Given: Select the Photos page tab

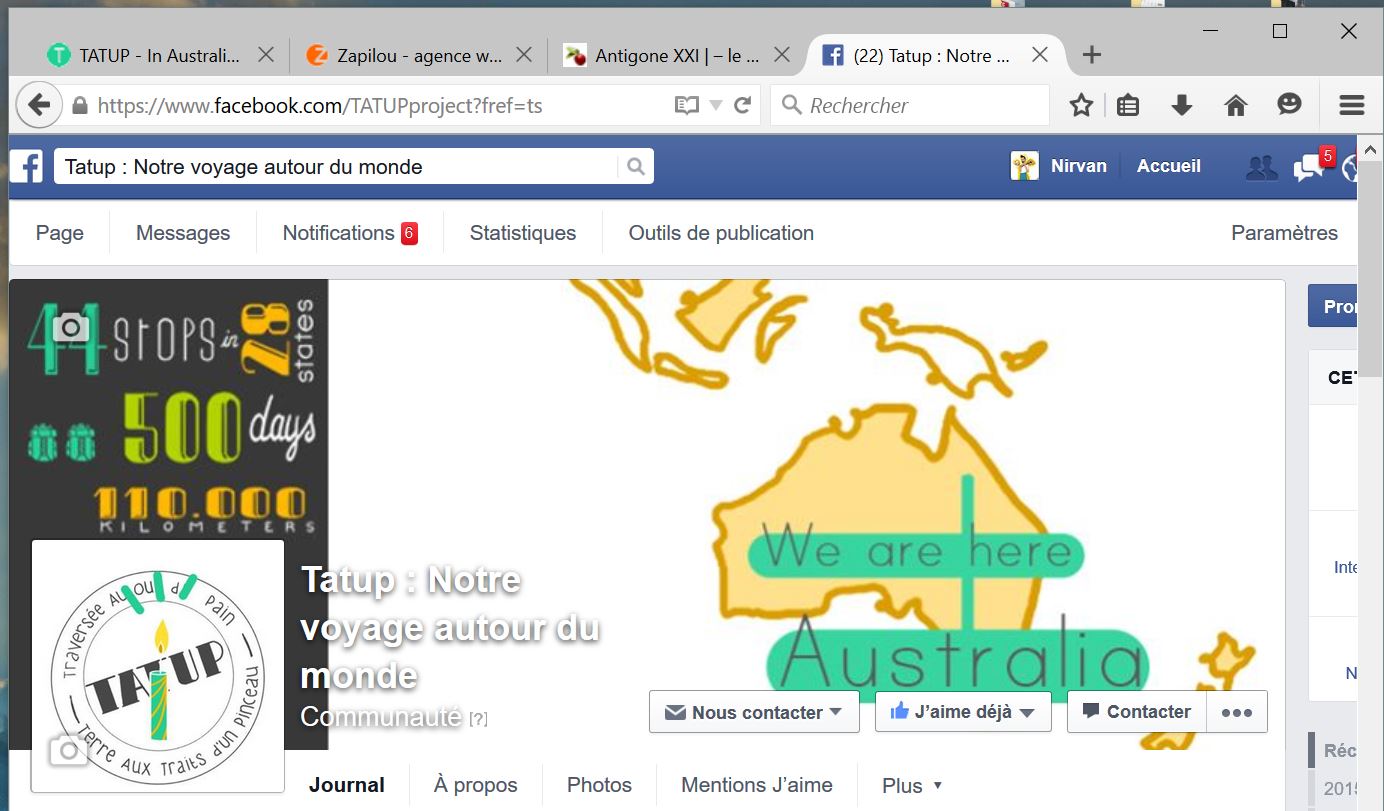Looking at the screenshot, I should [x=599, y=785].
